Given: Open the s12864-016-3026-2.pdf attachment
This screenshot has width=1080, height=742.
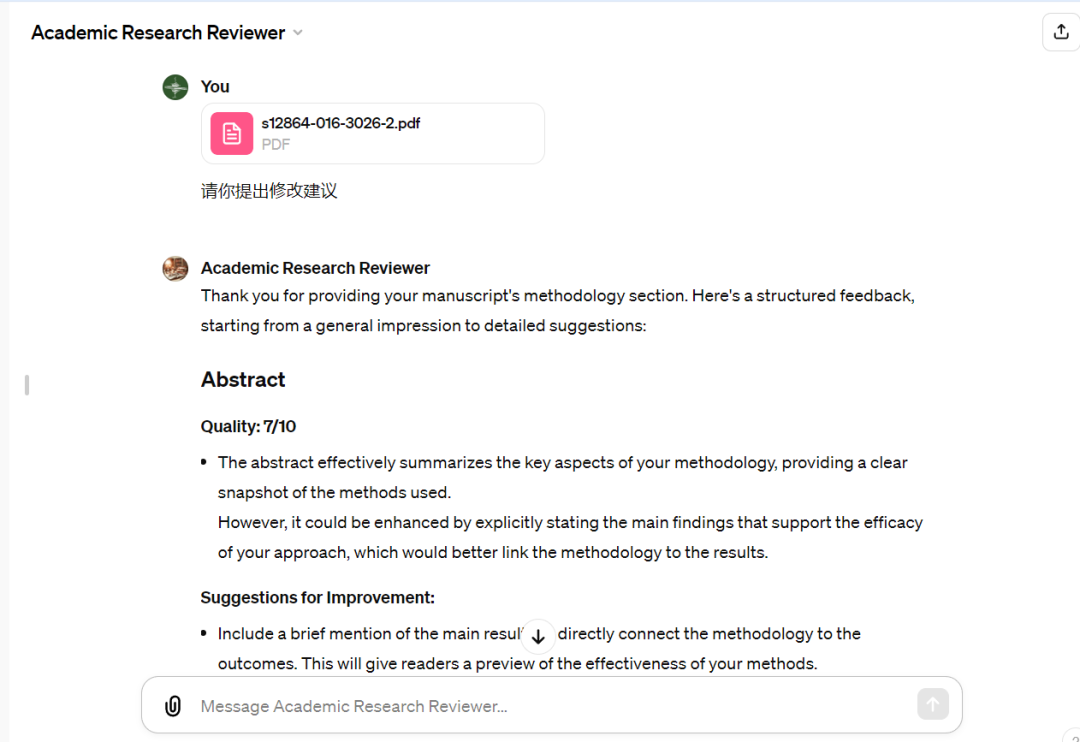Looking at the screenshot, I should point(373,134).
